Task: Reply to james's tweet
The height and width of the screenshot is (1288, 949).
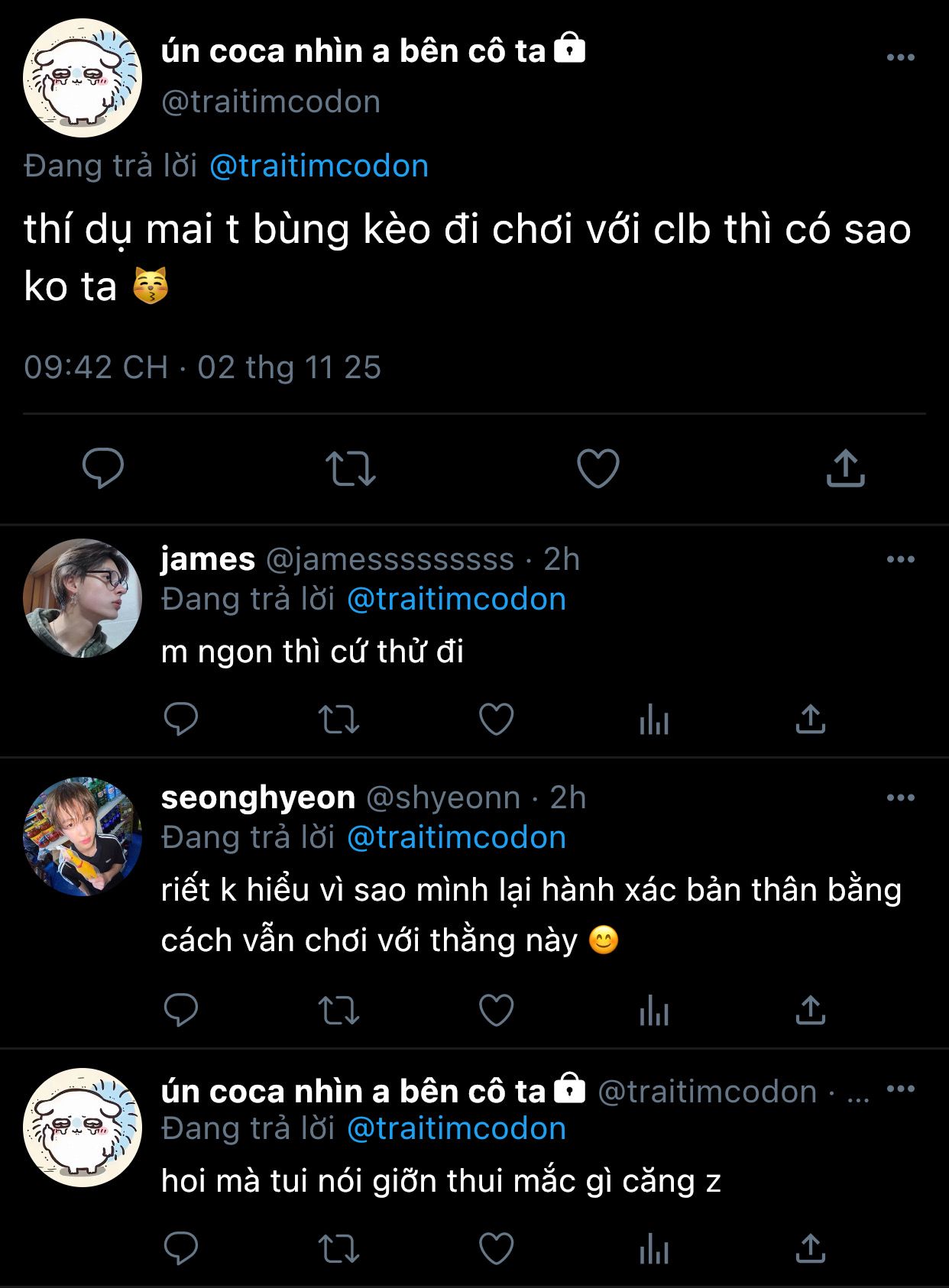Action: pos(181,719)
